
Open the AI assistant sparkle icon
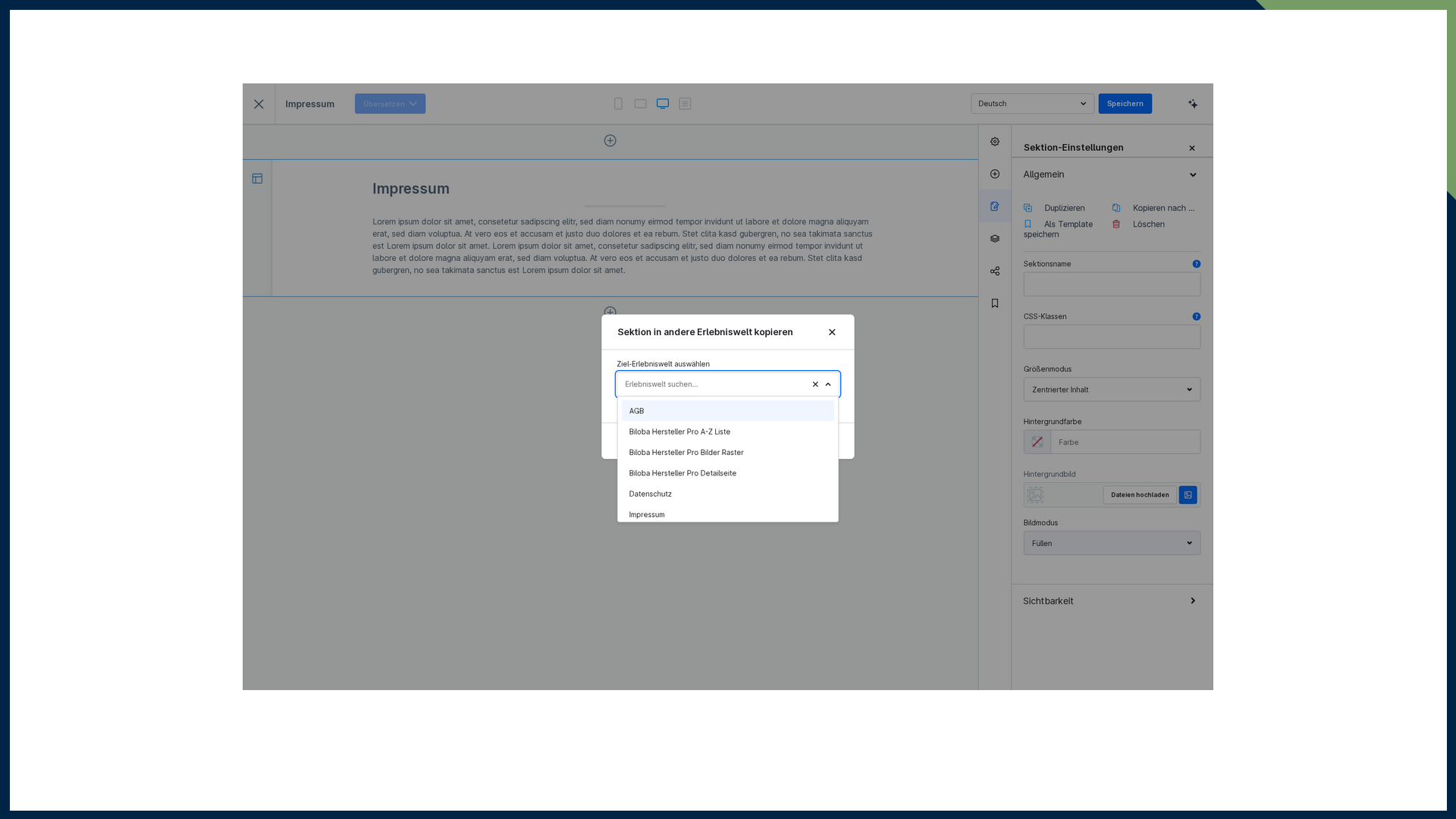1193,104
